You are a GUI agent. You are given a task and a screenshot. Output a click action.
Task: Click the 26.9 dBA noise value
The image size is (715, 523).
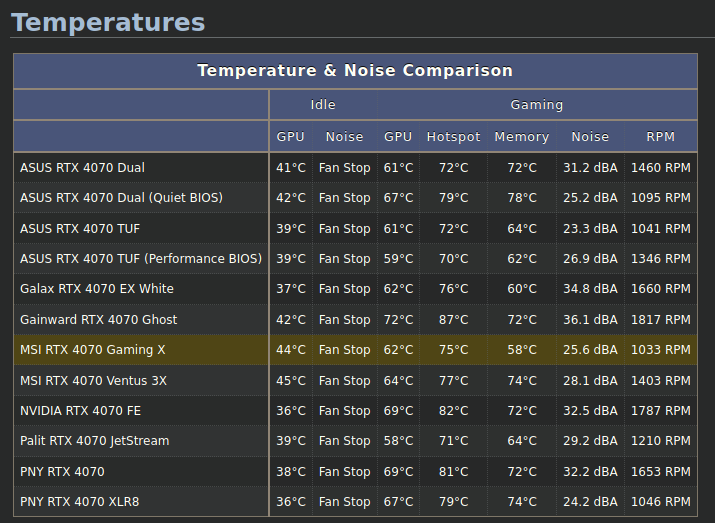(590, 259)
